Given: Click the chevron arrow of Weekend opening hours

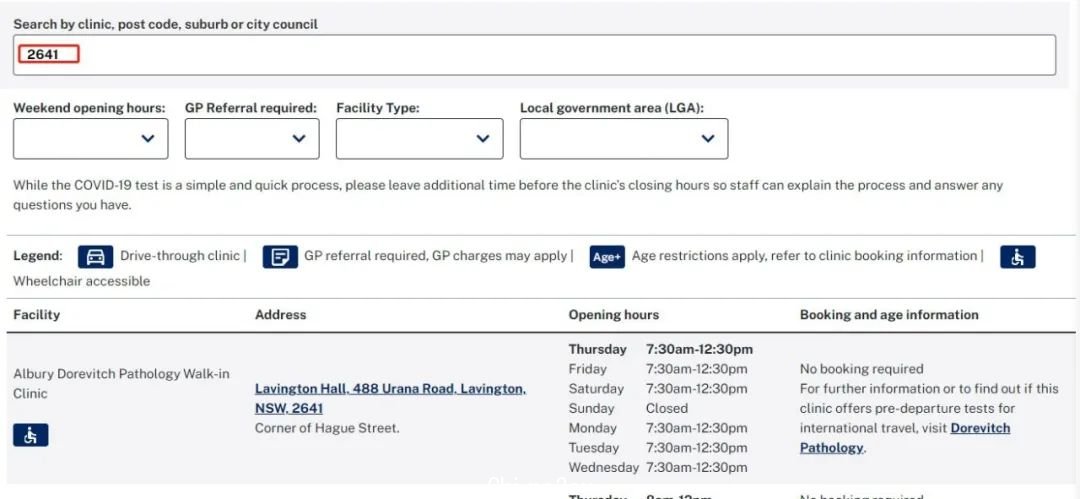Looking at the screenshot, I should (x=147, y=139).
